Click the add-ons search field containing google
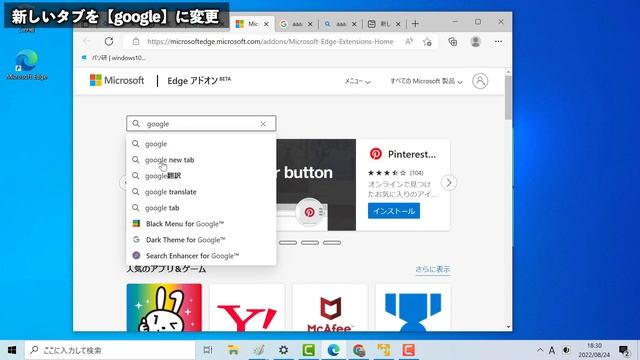Image resolution: width=640 pixels, height=360 pixels. pos(201,124)
